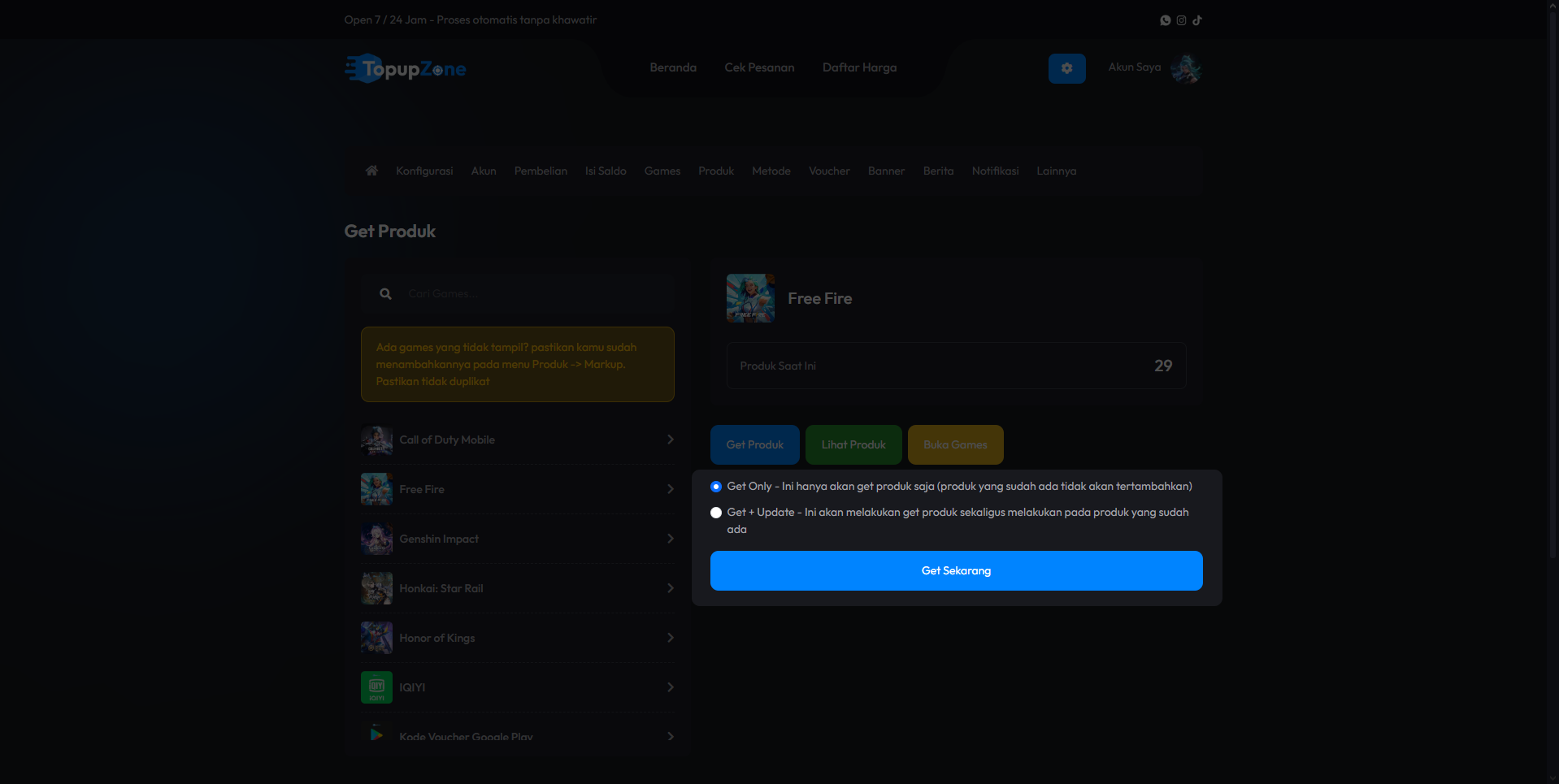Screen dimensions: 1559x784
Task: Select Honkai: Star Rail game name
Action: coord(441,588)
